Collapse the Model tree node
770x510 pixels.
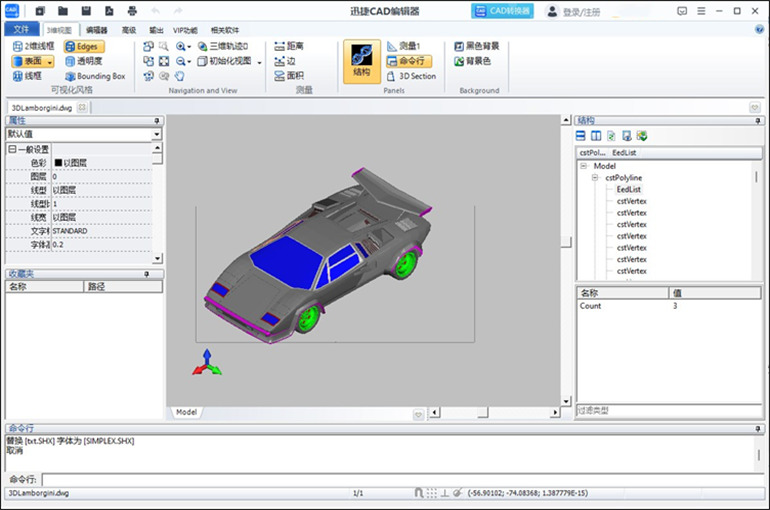pyautogui.click(x=583, y=166)
